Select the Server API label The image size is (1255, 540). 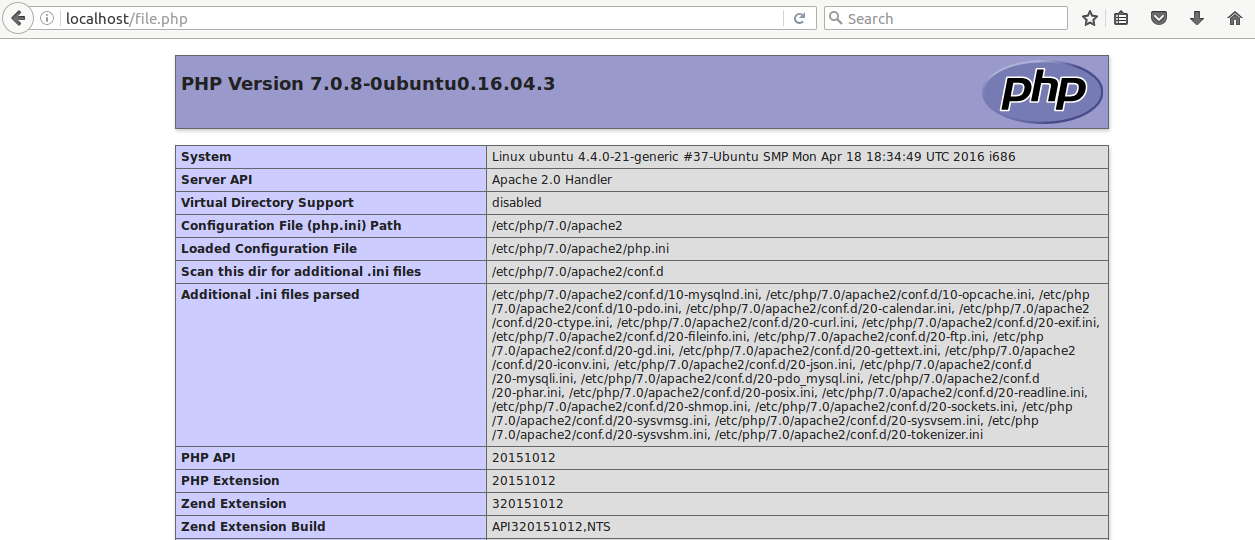(216, 180)
